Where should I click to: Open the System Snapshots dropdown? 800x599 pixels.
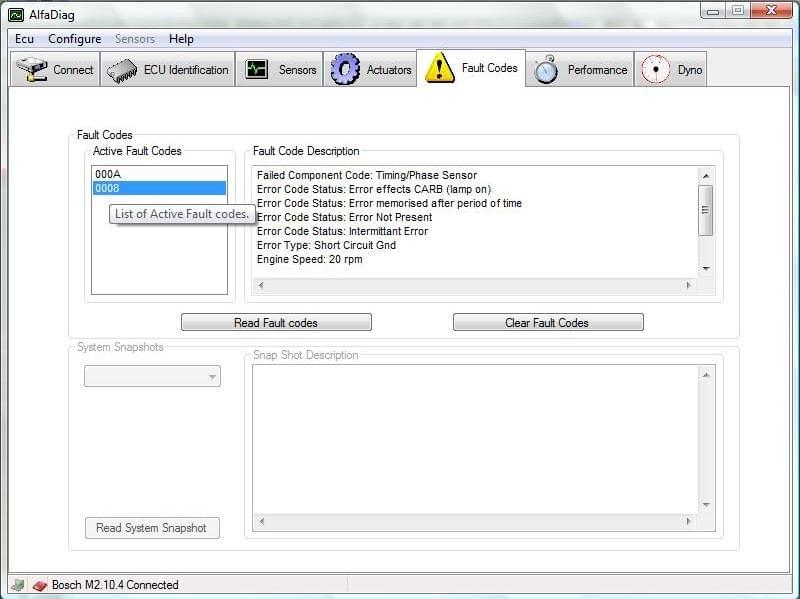(152, 377)
